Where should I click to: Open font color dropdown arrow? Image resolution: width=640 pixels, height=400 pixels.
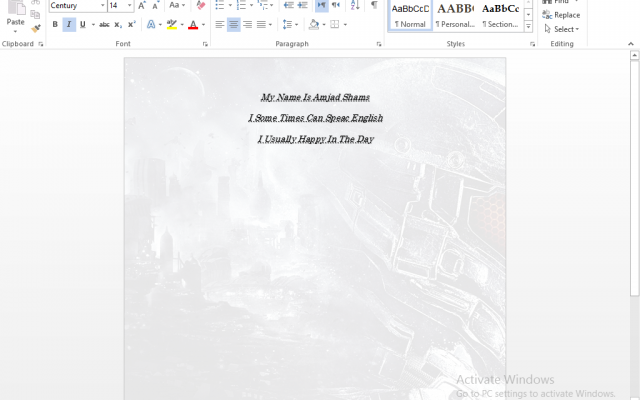203,24
